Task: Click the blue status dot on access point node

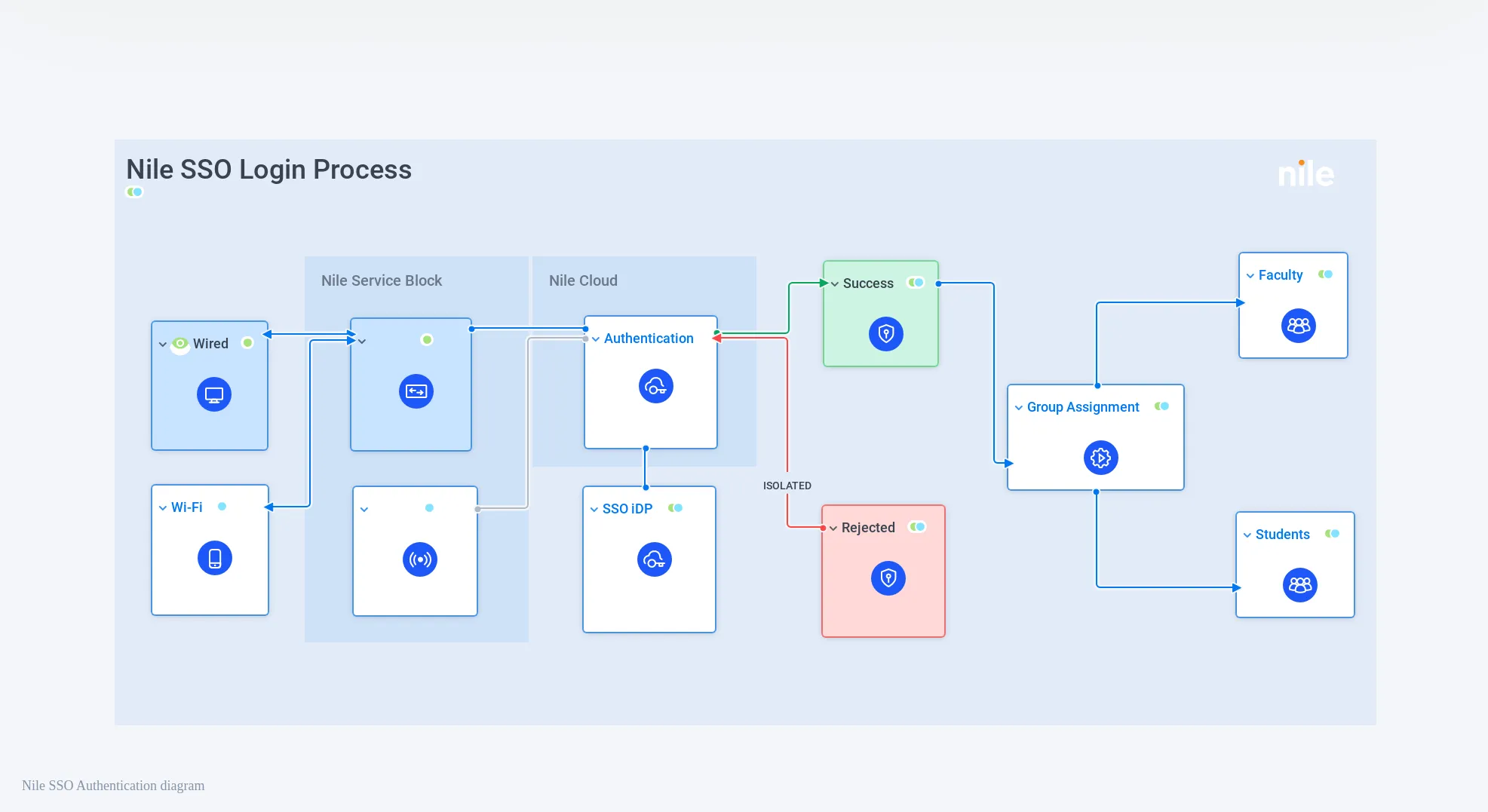Action: coord(429,508)
